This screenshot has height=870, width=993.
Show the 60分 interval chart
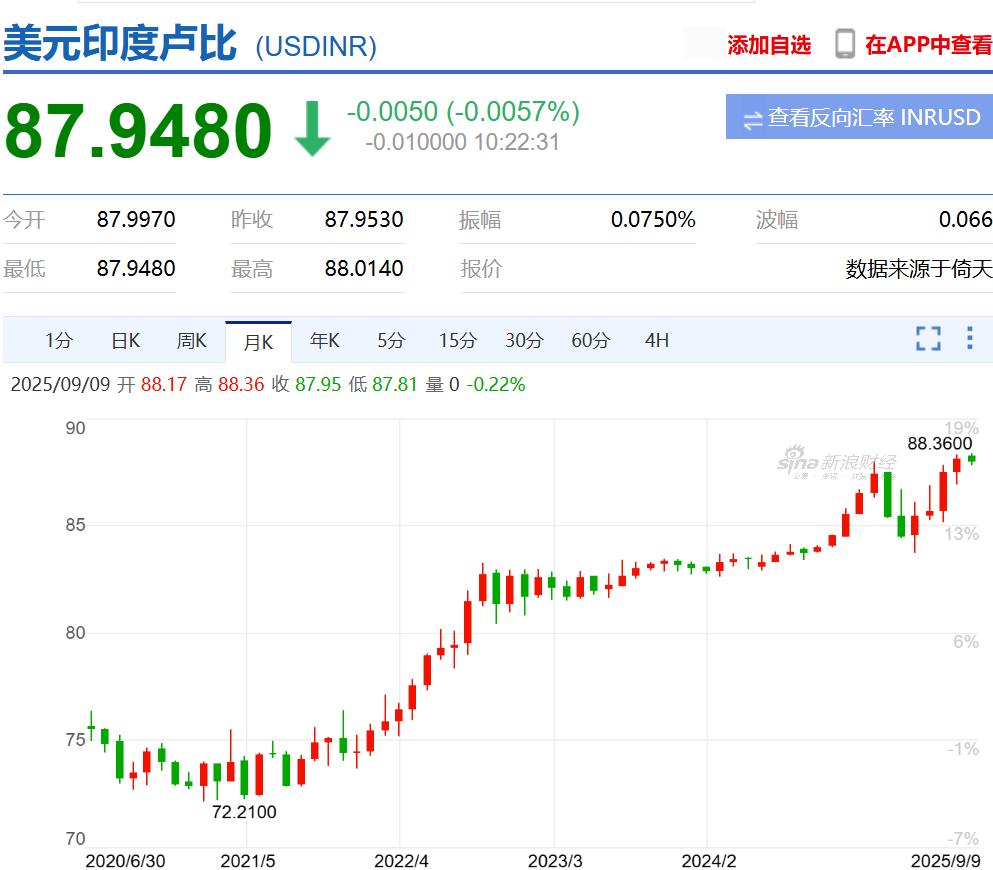590,341
